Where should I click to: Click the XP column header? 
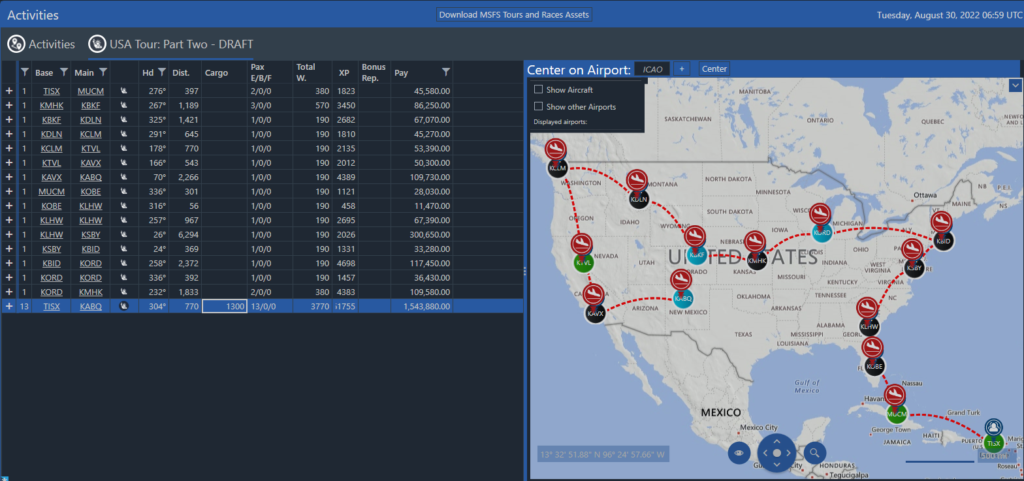pos(344,72)
